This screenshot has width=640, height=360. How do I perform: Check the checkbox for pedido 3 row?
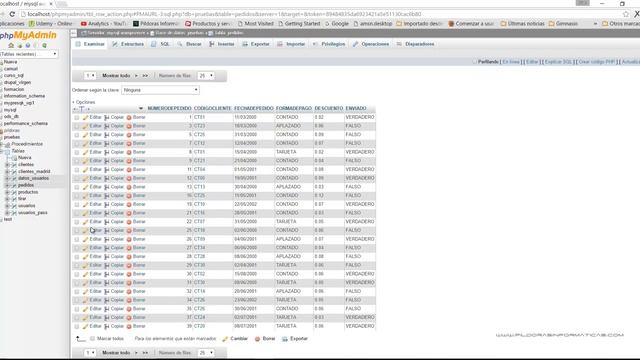77,126
